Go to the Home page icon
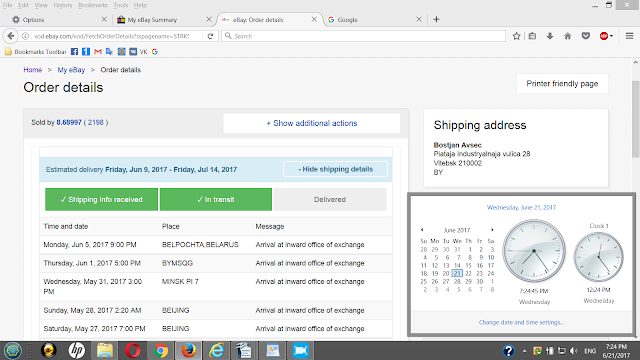 point(568,36)
